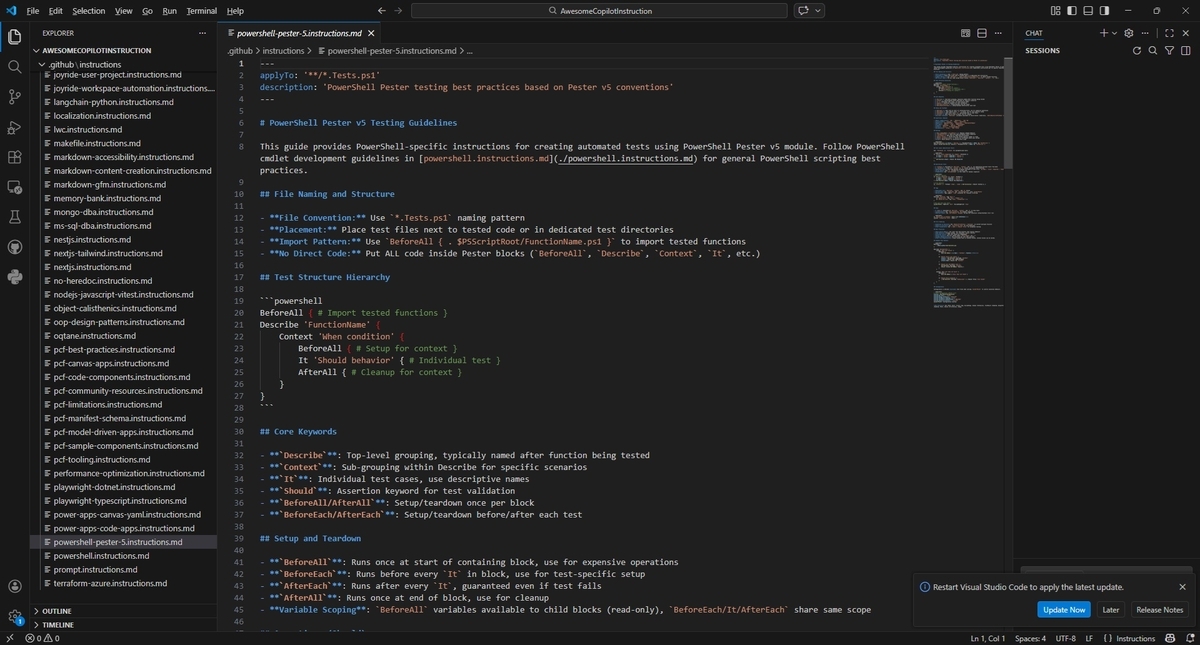The height and width of the screenshot is (645, 1200).
Task: Open the Run and Debug view
Action: pos(14,127)
